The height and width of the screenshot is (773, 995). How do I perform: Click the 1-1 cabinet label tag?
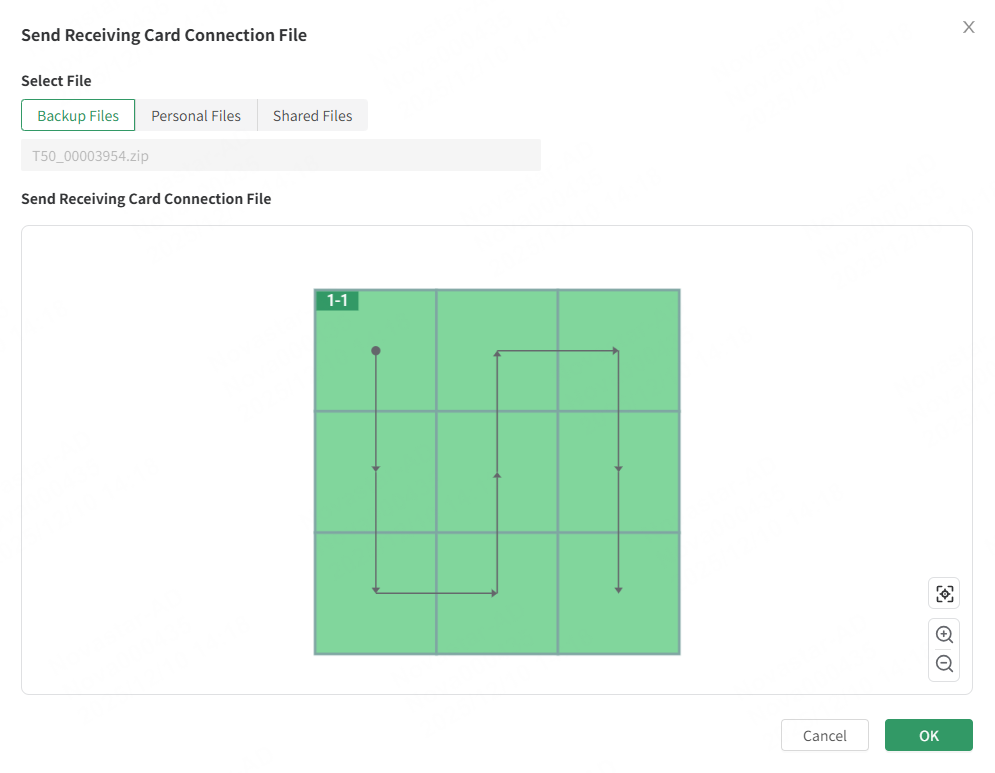[x=337, y=300]
